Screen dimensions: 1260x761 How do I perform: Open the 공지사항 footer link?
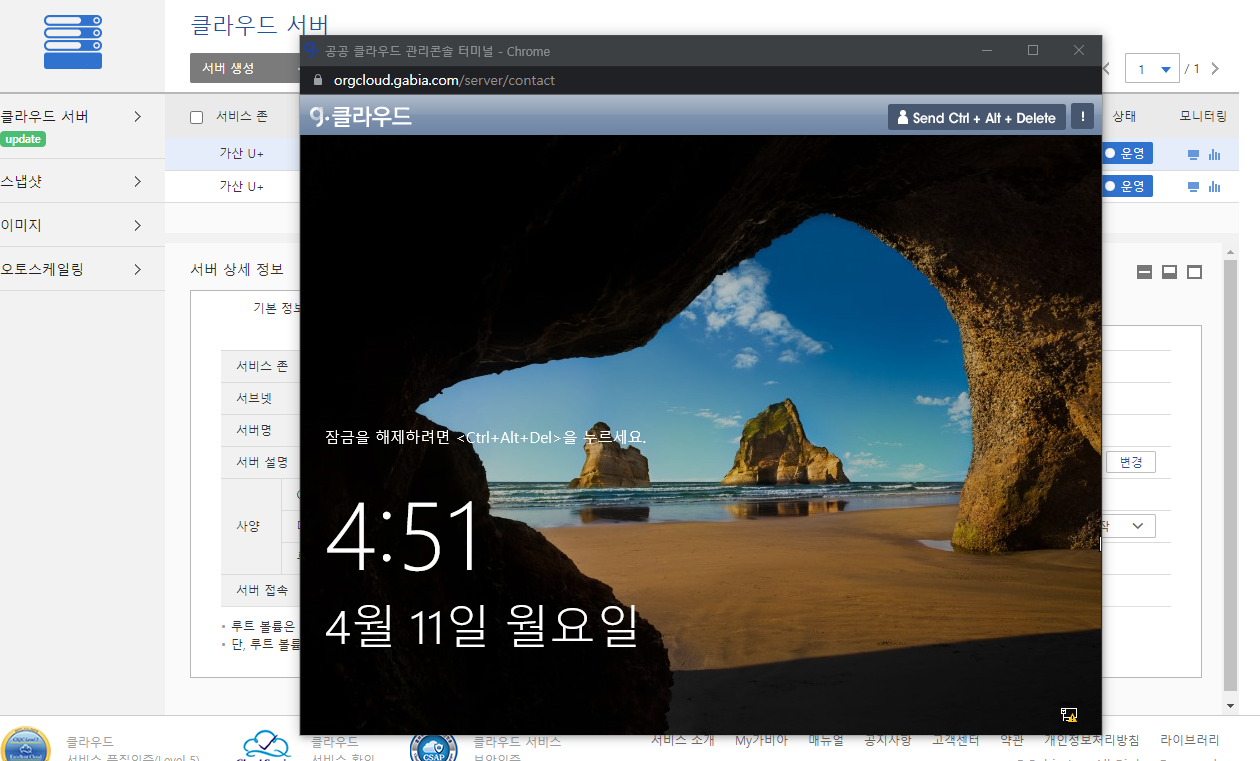coord(888,740)
